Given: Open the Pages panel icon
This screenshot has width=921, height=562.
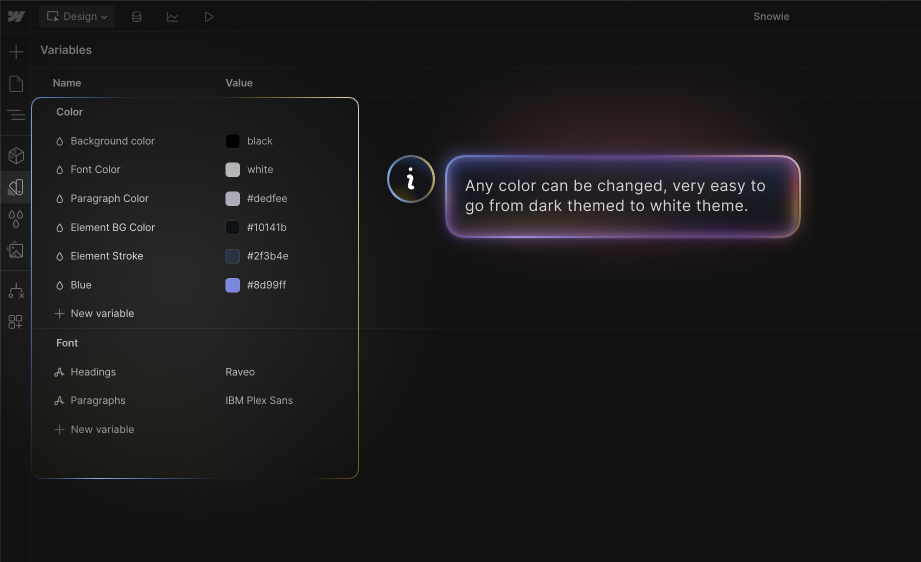Looking at the screenshot, I should pos(16,84).
